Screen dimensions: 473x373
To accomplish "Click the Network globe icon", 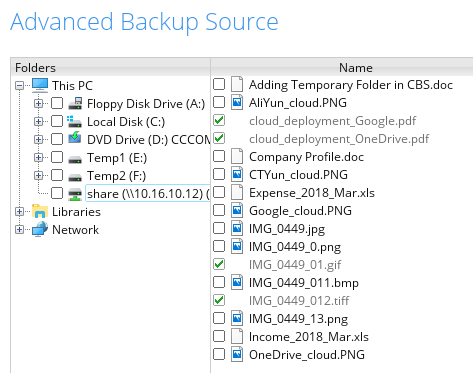I will click(x=40, y=229).
